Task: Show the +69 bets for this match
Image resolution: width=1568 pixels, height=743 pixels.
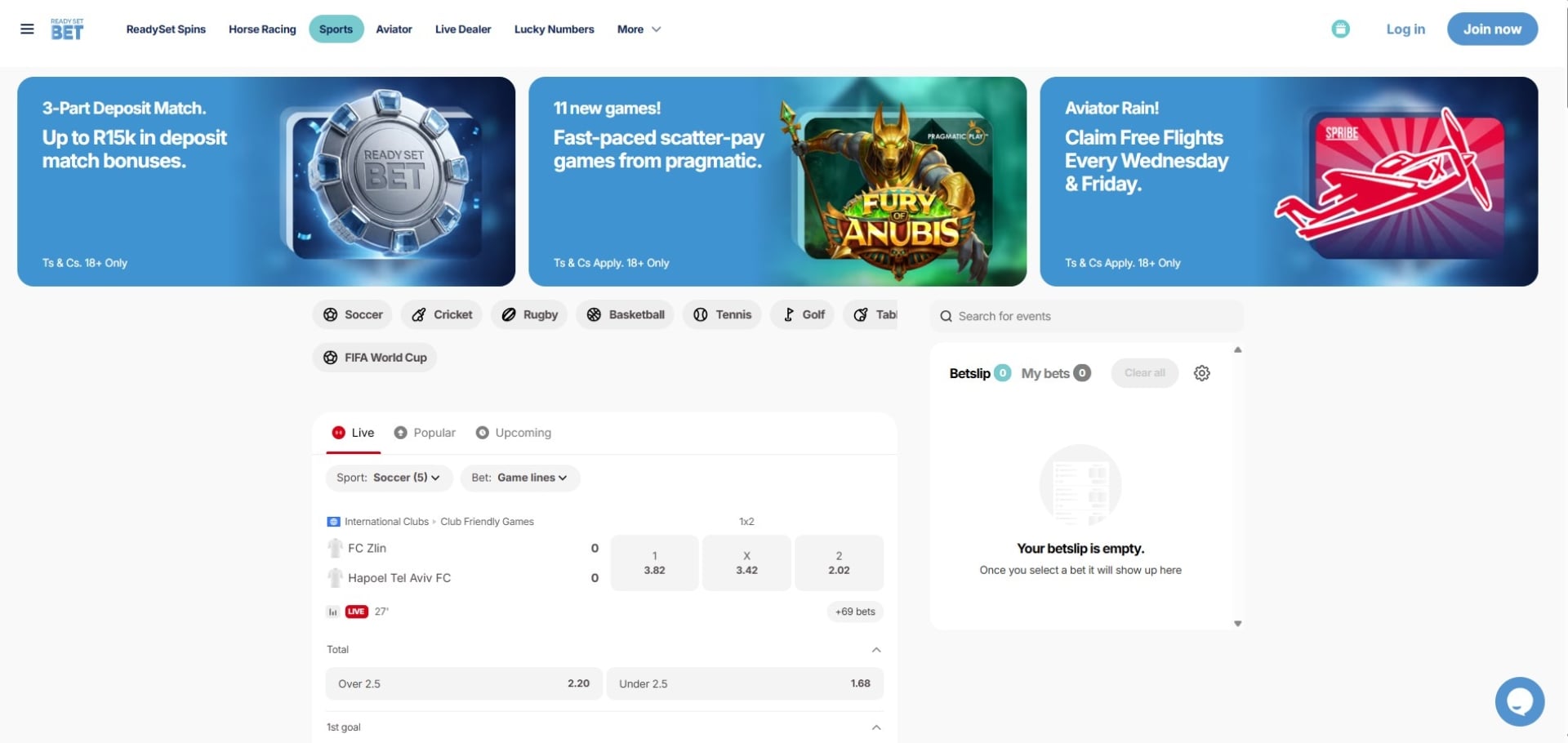Action: (855, 612)
